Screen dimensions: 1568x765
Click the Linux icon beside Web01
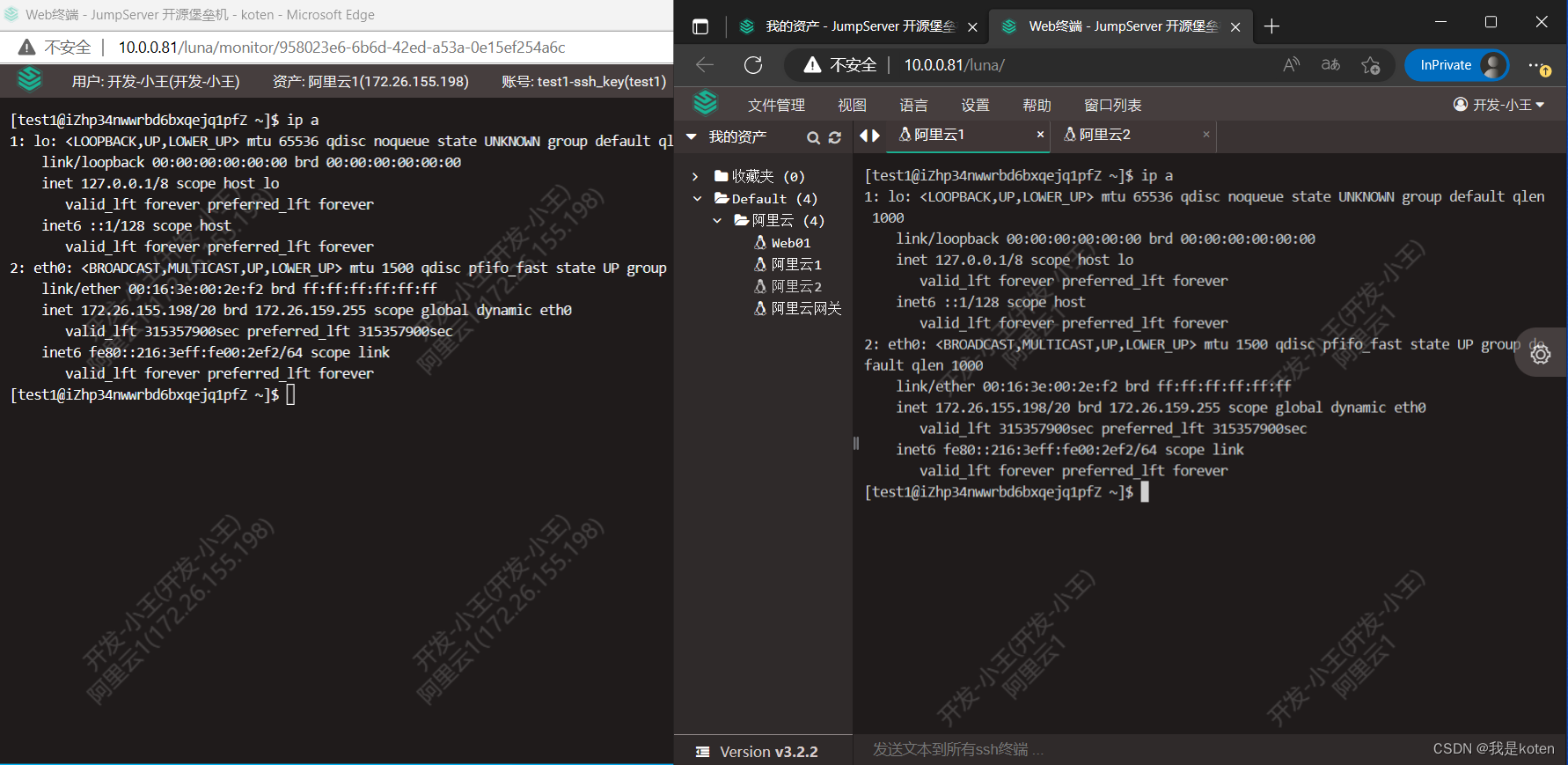(x=760, y=242)
